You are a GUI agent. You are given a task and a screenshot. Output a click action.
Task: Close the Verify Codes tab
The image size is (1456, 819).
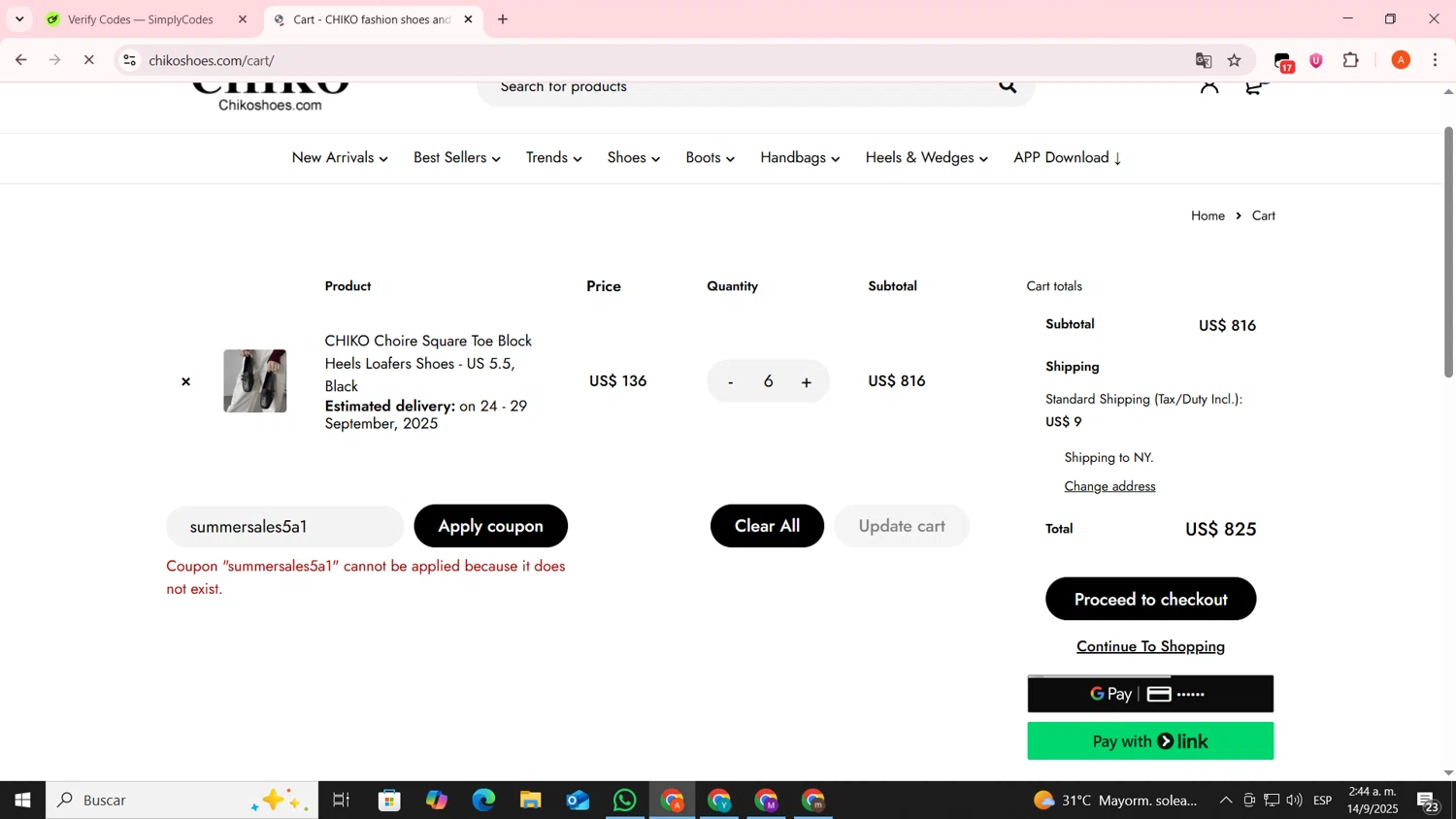(243, 19)
